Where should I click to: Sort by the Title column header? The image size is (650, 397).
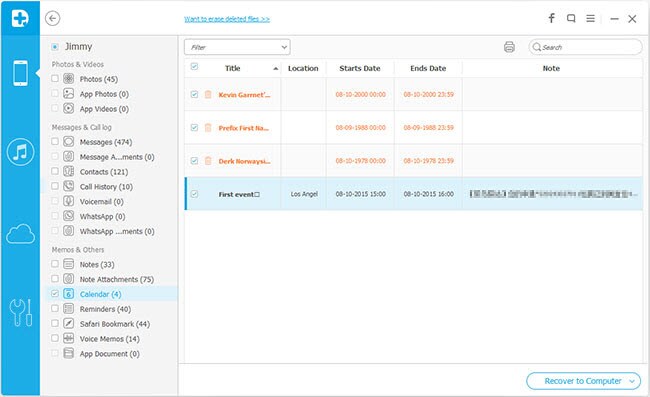(233, 68)
